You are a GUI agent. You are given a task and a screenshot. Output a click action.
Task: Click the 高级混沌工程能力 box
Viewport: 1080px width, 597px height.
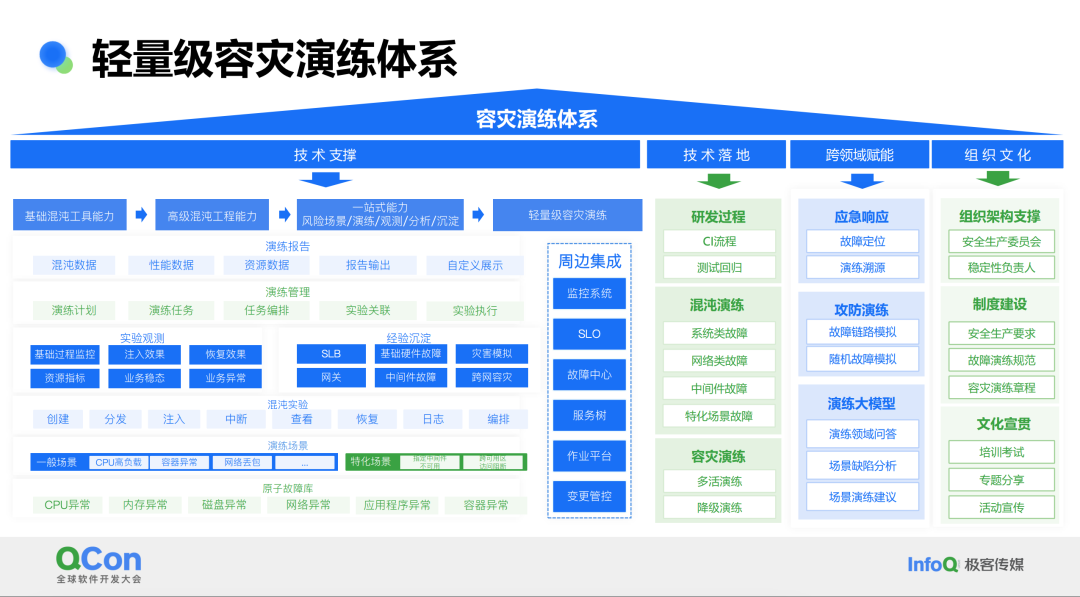pos(212,216)
